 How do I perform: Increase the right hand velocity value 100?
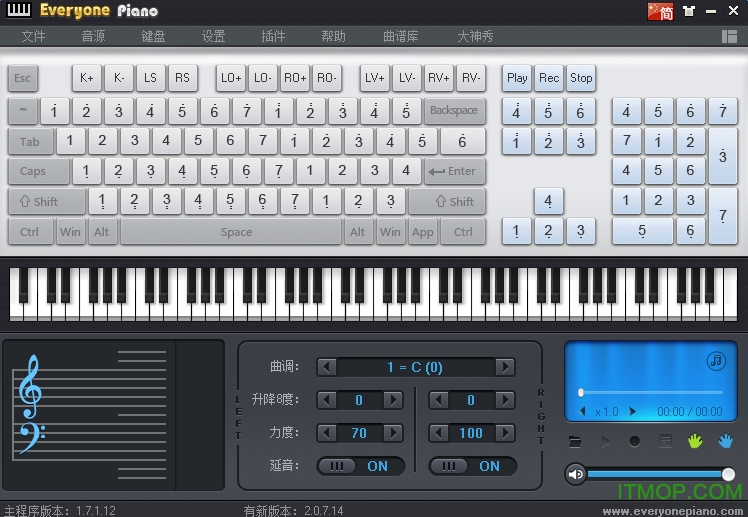pos(505,433)
